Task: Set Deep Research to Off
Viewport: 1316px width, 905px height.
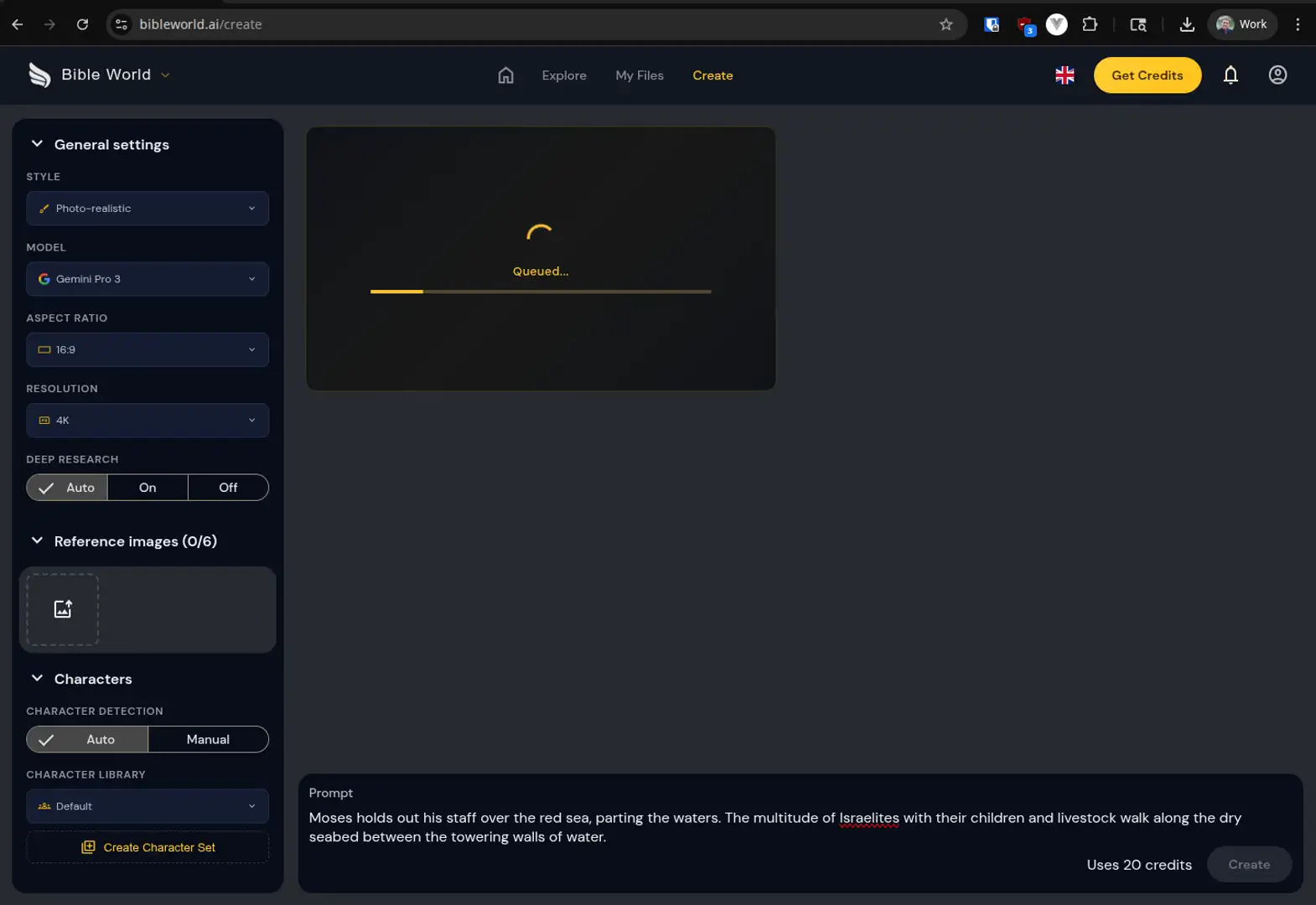Action: pos(228,488)
